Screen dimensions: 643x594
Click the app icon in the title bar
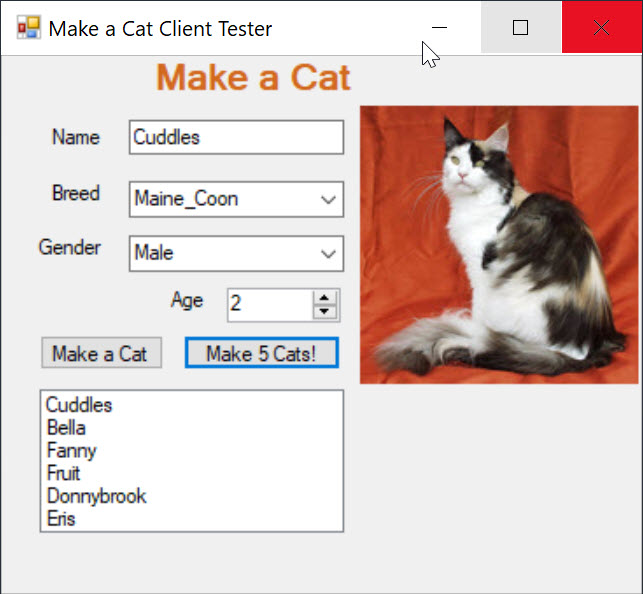pyautogui.click(x=28, y=27)
